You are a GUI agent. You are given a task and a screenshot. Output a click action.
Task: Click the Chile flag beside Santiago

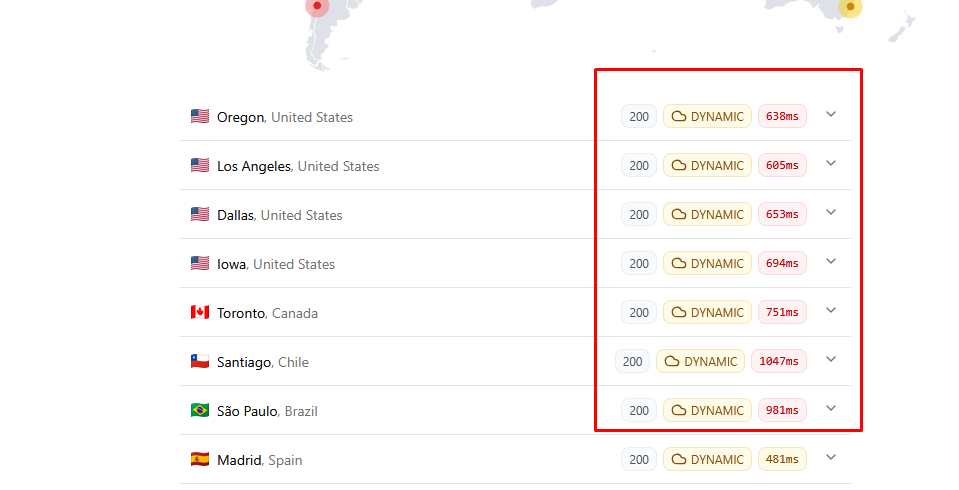click(x=200, y=362)
